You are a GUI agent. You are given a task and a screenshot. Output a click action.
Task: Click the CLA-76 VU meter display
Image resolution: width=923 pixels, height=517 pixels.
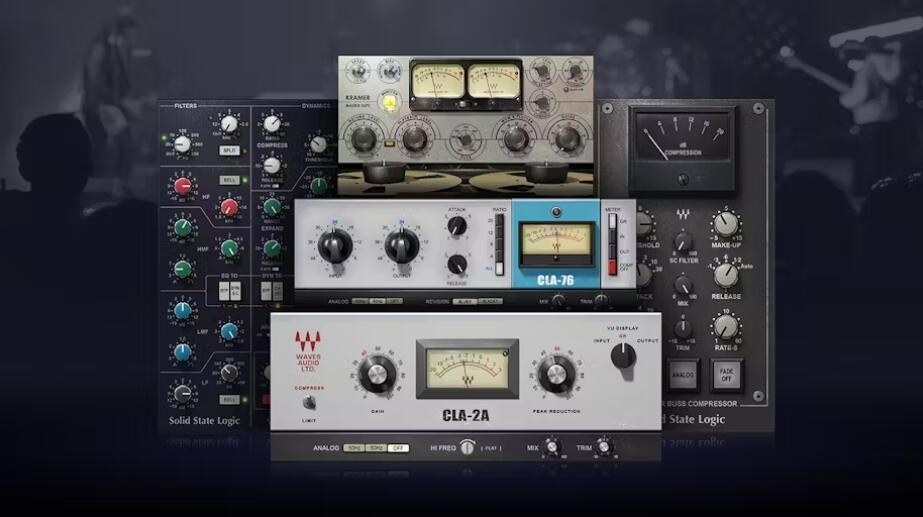(556, 243)
